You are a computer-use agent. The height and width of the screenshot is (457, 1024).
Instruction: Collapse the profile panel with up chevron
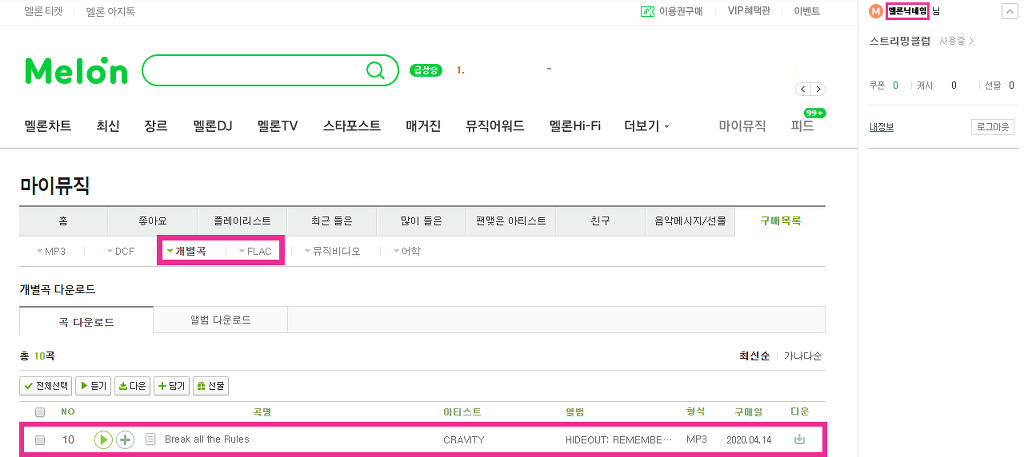1008,11
